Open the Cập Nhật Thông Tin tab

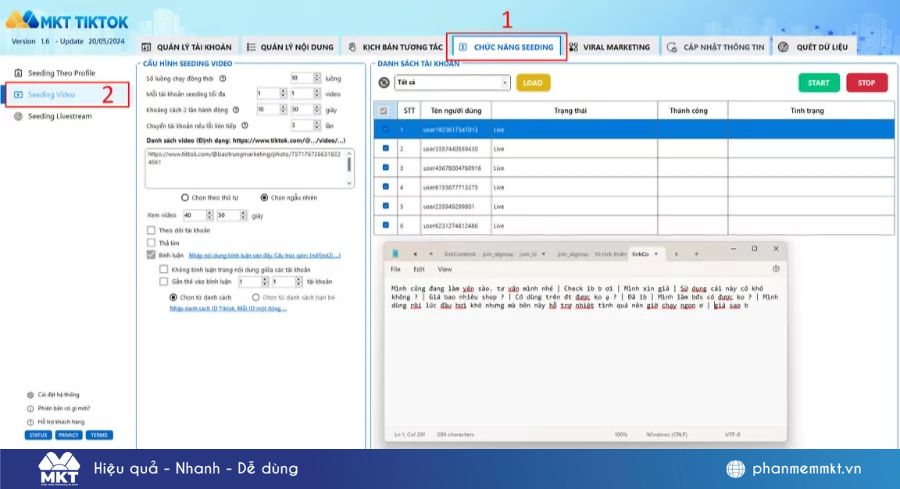click(x=716, y=47)
